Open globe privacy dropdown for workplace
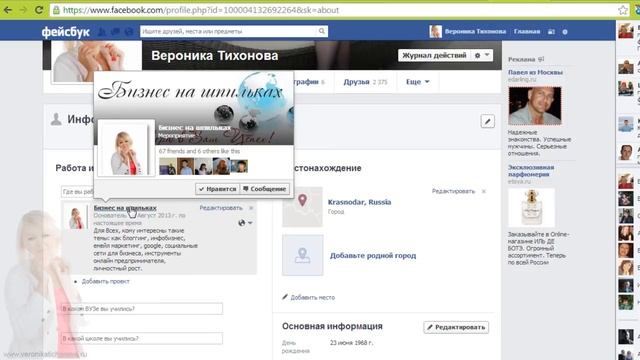This screenshot has width=640, height=360. 244,223
